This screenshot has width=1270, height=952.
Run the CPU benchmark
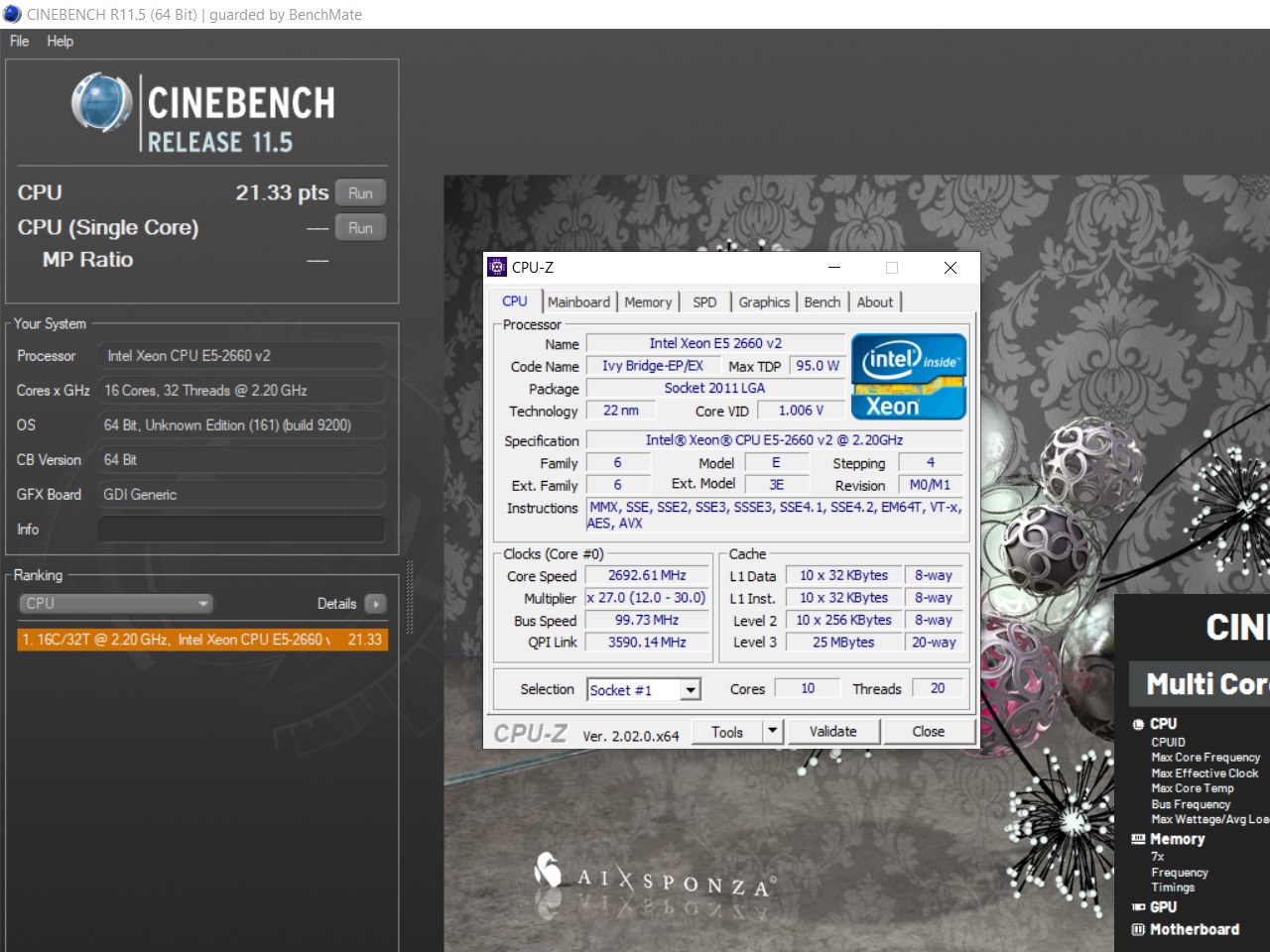tap(360, 193)
